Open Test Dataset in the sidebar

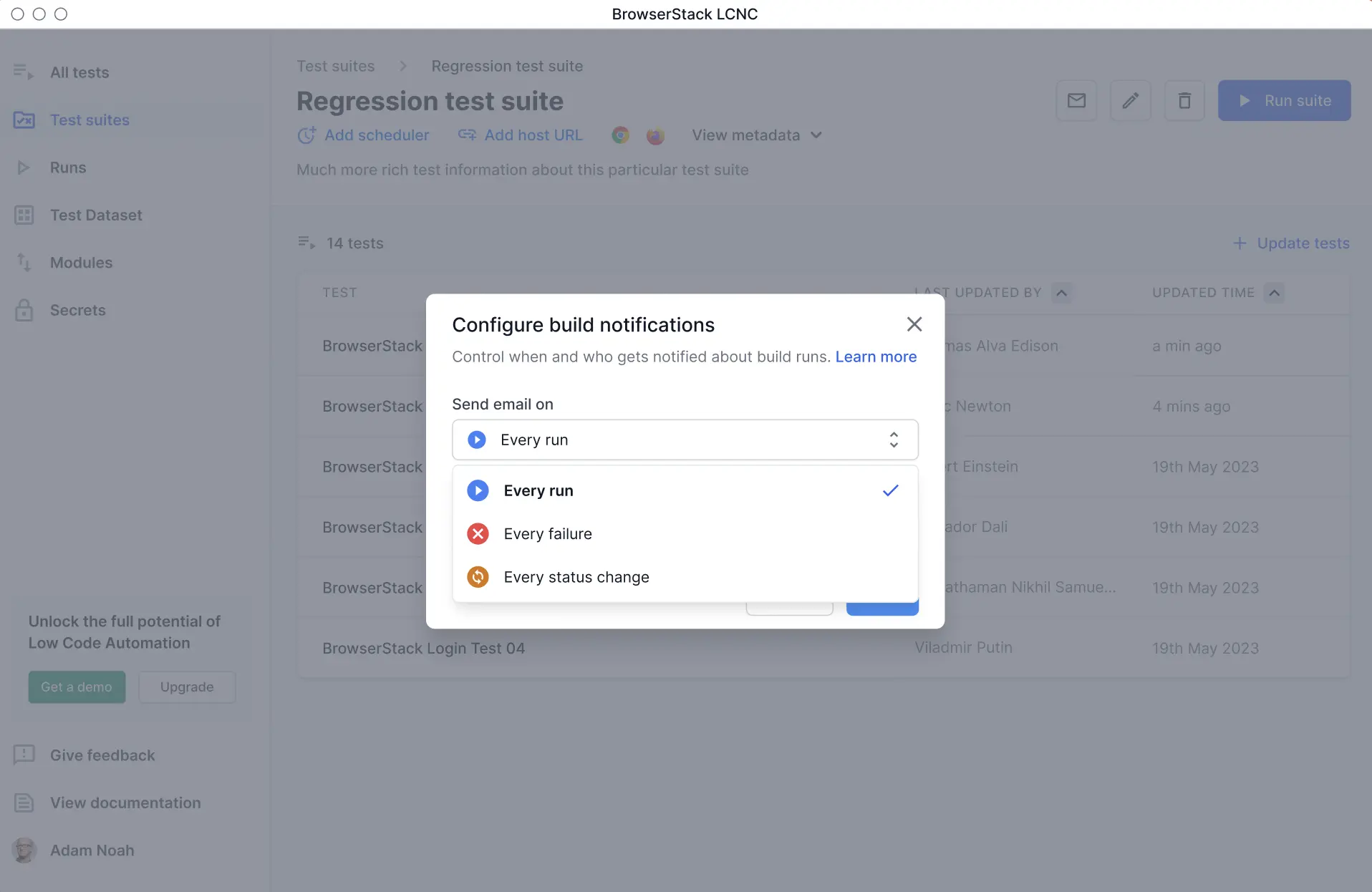tap(96, 215)
